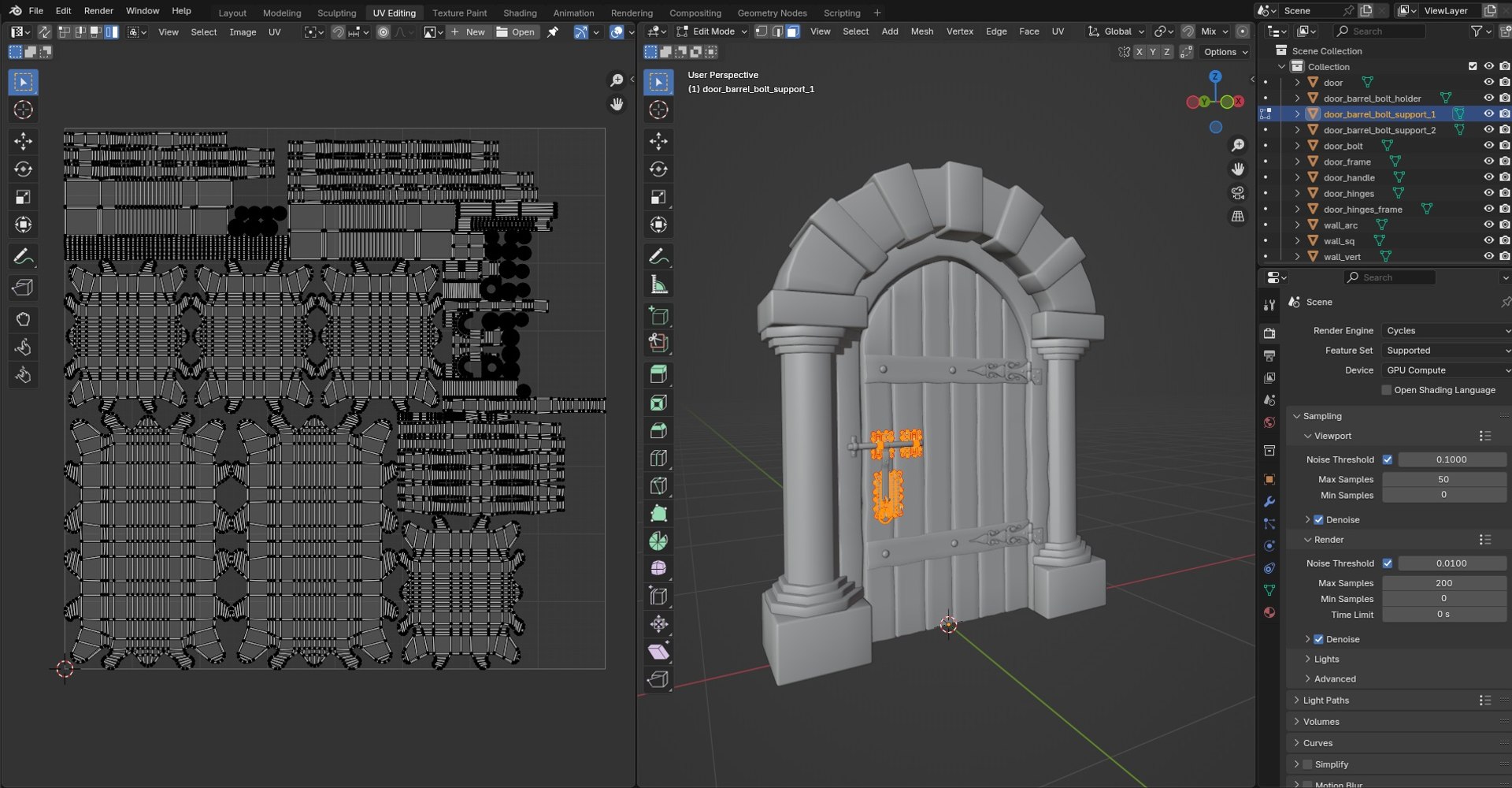Toggle camera view in 3D viewport

pos(1238,193)
